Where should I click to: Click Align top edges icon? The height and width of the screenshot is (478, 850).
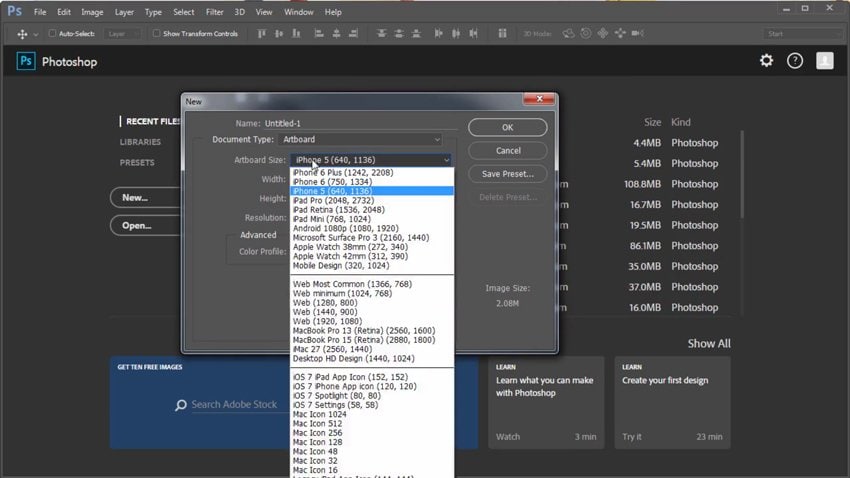click(262, 34)
